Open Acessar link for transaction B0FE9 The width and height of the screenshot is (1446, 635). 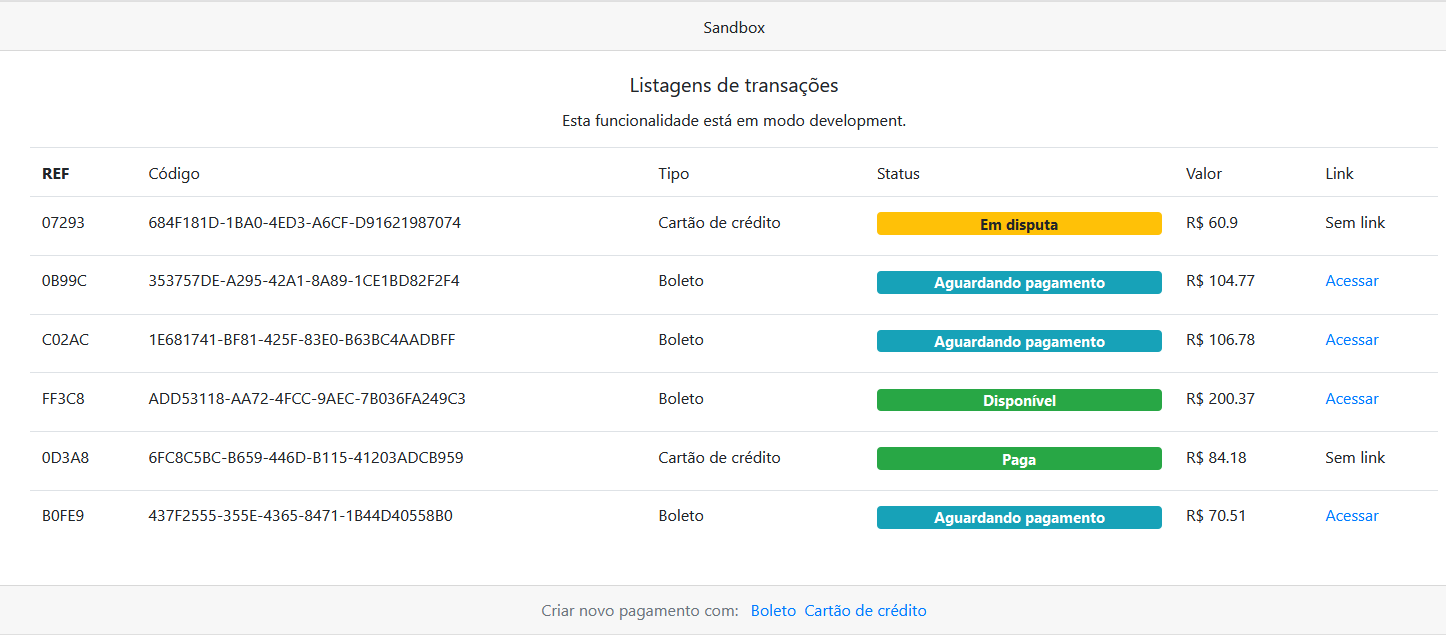[1352, 516]
